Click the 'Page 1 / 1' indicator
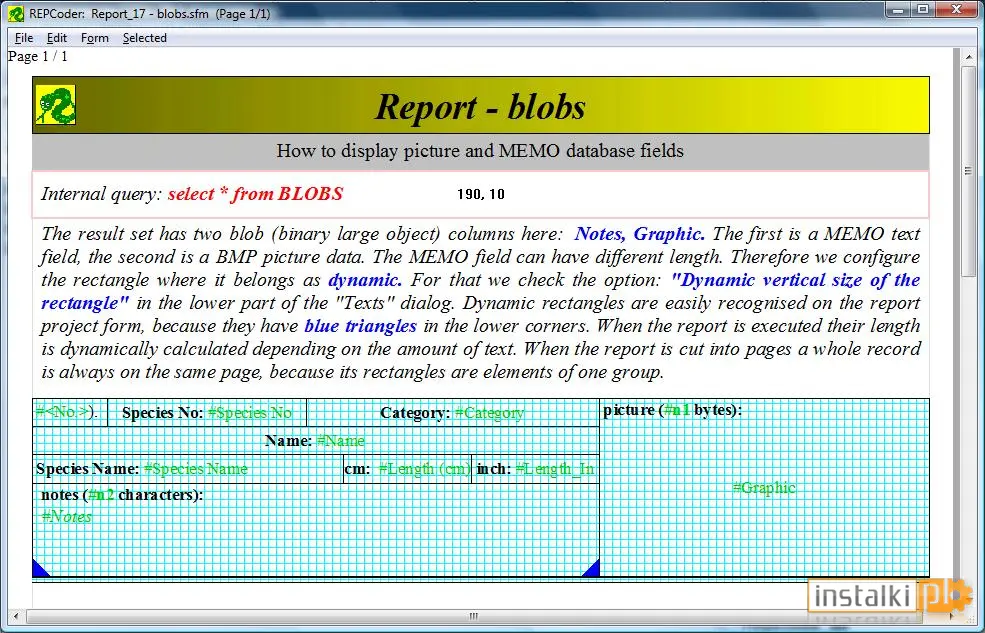The height and width of the screenshot is (633, 985). tap(38, 57)
